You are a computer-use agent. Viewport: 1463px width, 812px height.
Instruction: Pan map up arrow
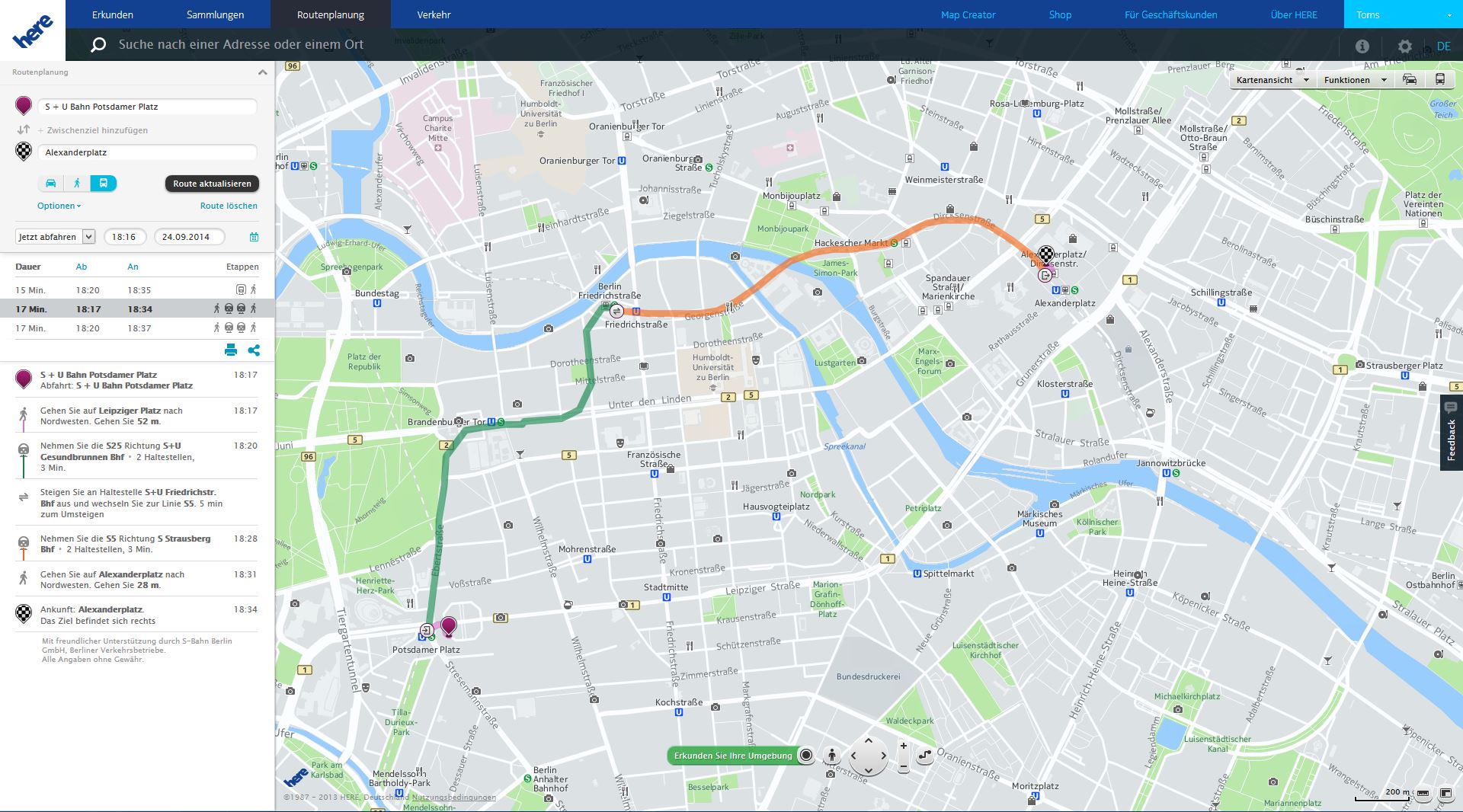click(868, 741)
